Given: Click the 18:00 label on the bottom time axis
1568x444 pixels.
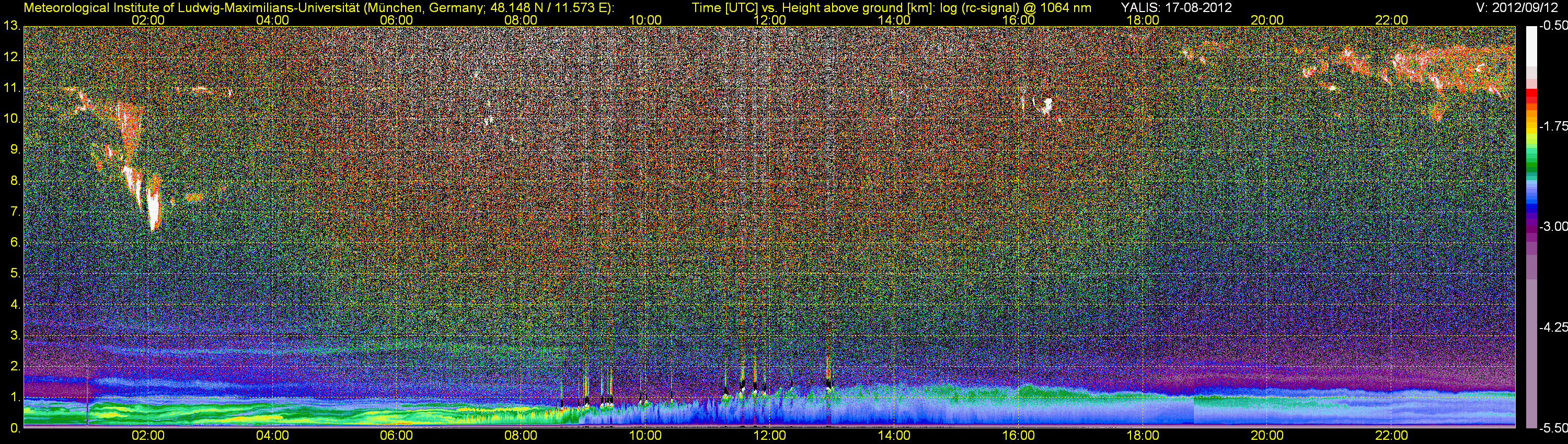Looking at the screenshot, I should pos(1143,436).
